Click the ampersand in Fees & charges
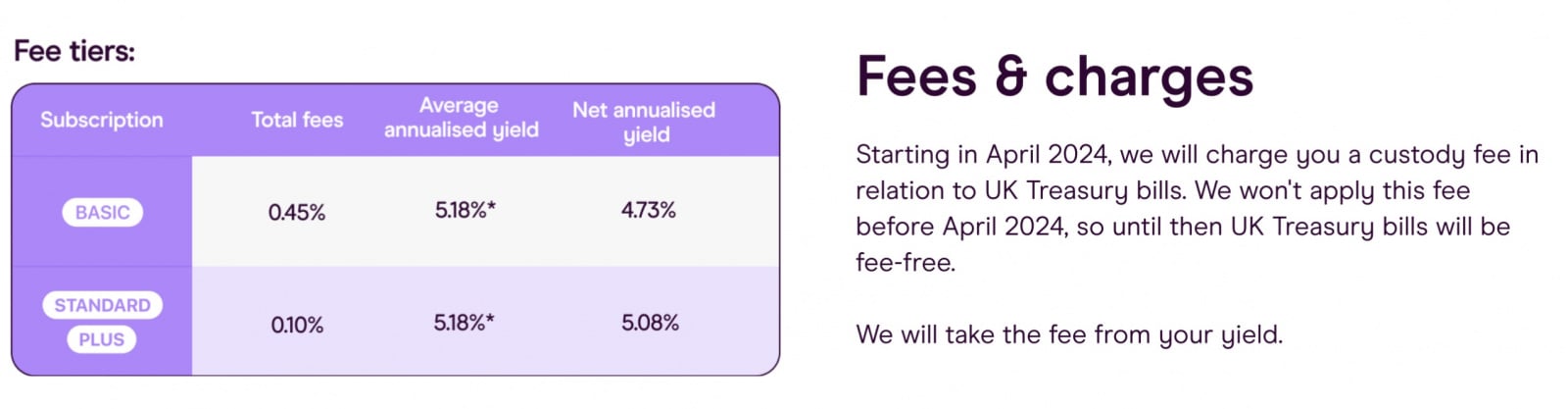 click(x=1010, y=77)
